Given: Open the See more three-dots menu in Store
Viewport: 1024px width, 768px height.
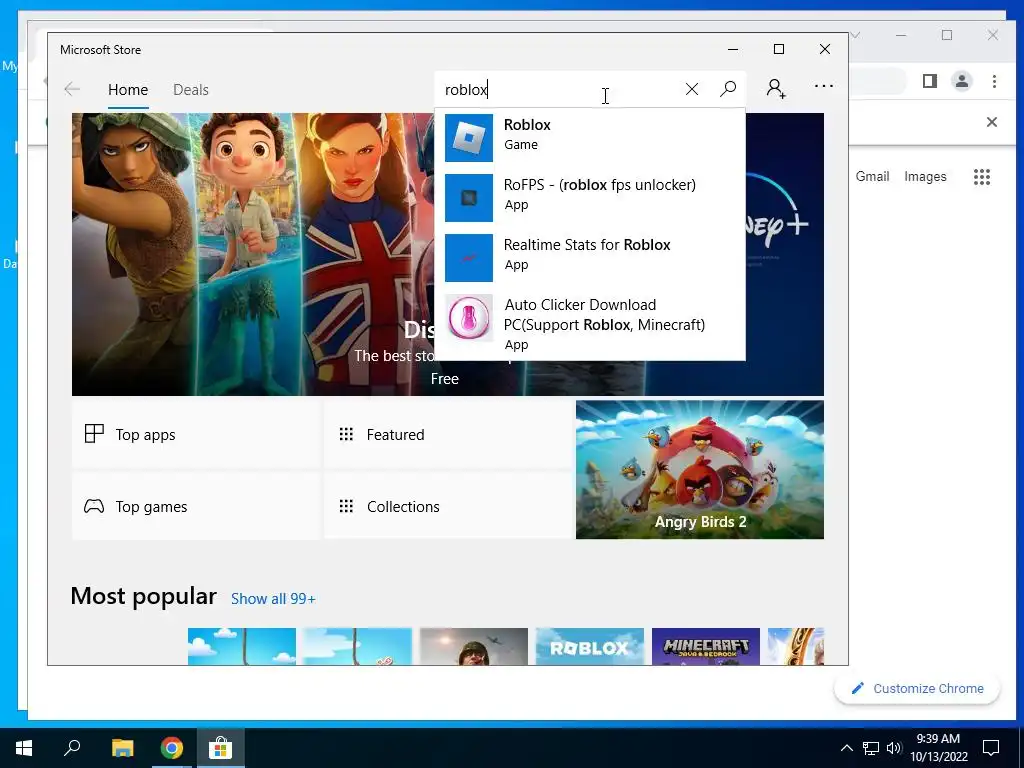Looking at the screenshot, I should (824, 86).
